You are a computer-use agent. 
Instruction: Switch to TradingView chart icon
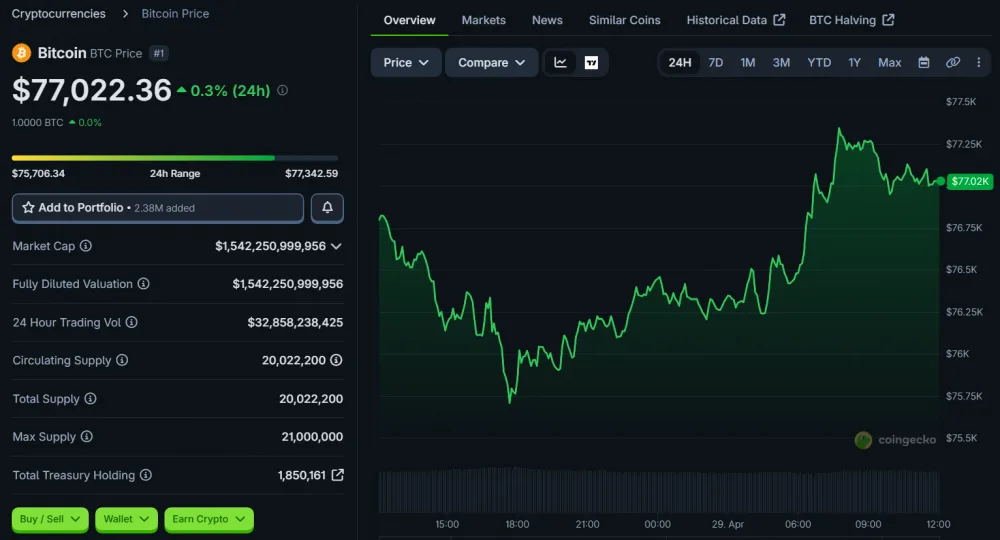tap(591, 62)
